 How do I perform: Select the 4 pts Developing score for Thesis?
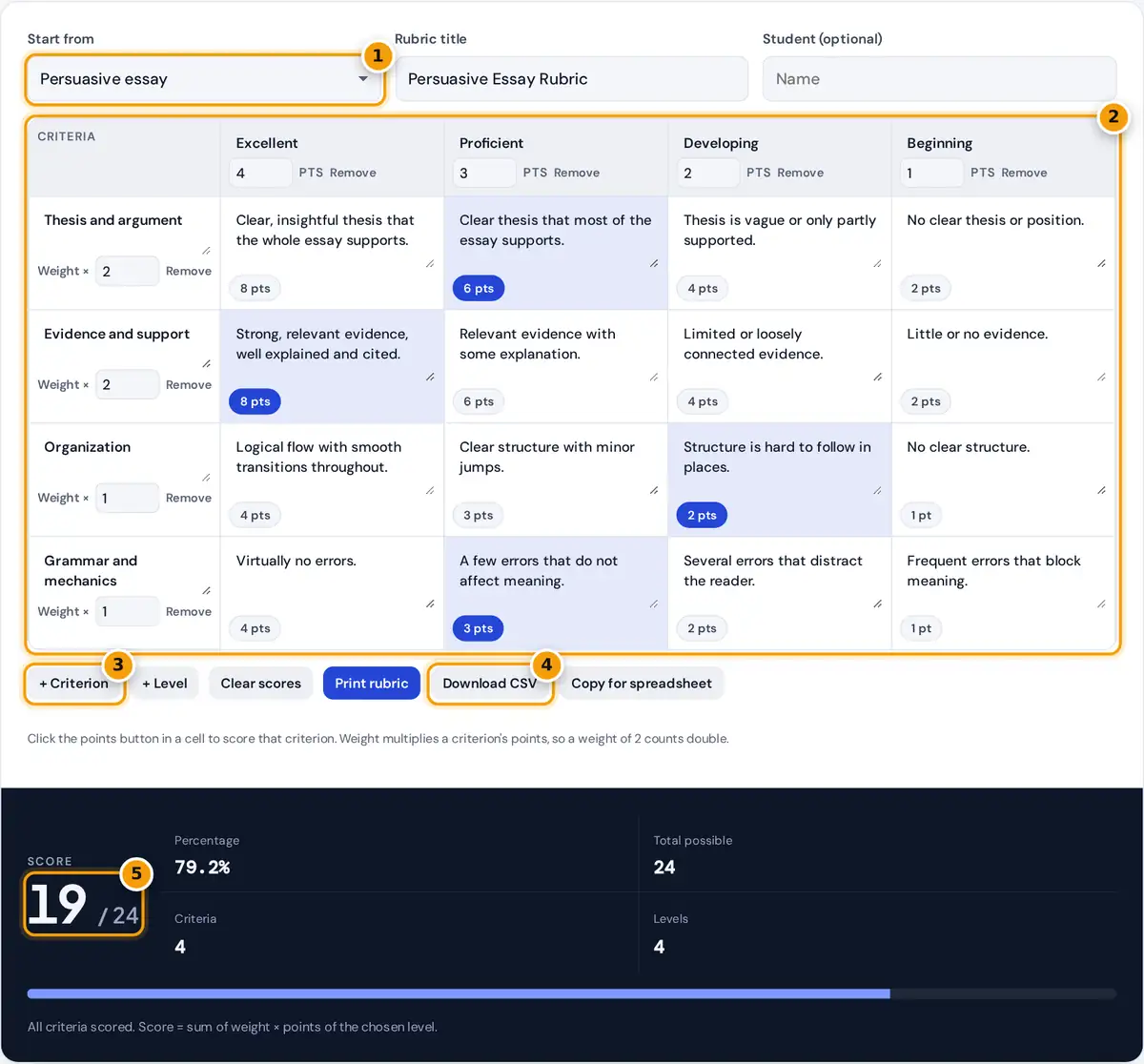click(702, 288)
